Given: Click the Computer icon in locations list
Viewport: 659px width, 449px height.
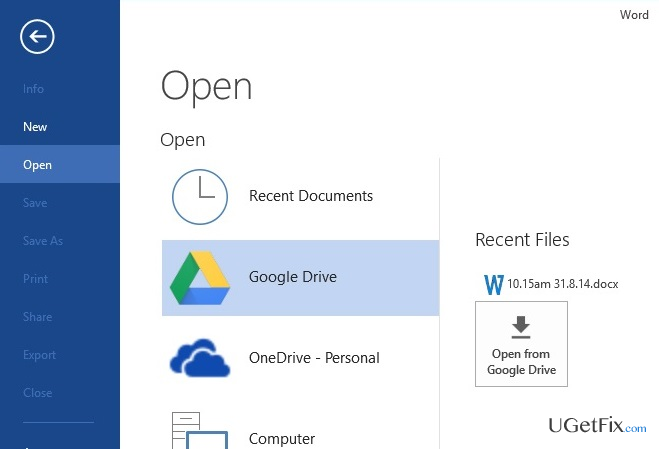Looking at the screenshot, I should [x=200, y=431].
